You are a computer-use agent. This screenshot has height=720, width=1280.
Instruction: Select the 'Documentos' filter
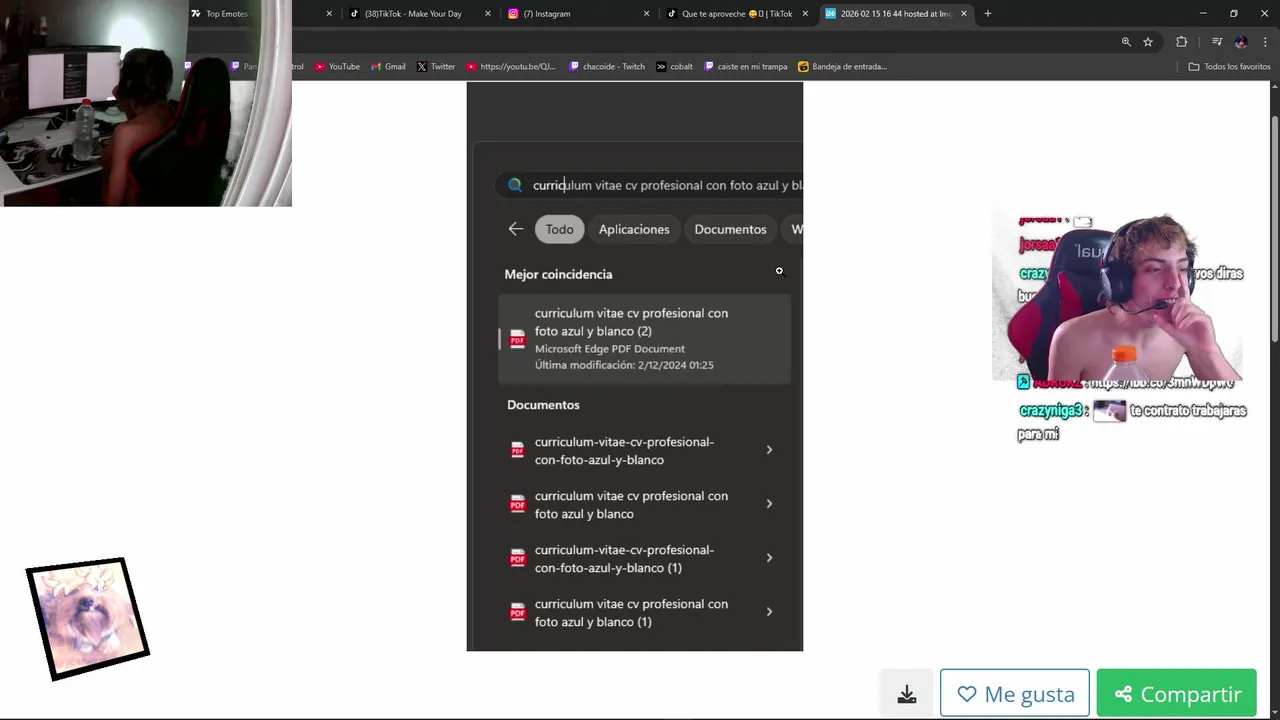coord(730,229)
